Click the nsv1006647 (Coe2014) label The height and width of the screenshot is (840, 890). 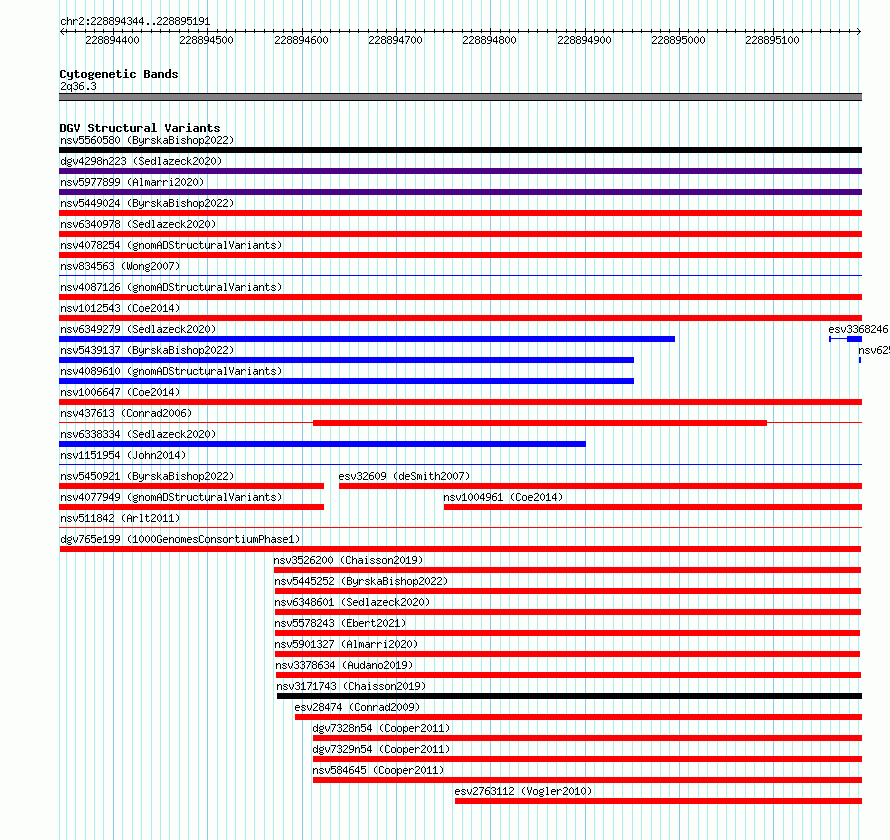tap(120, 392)
